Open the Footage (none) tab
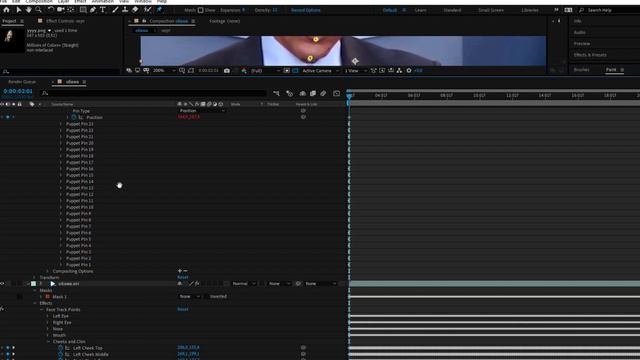 tap(224, 21)
